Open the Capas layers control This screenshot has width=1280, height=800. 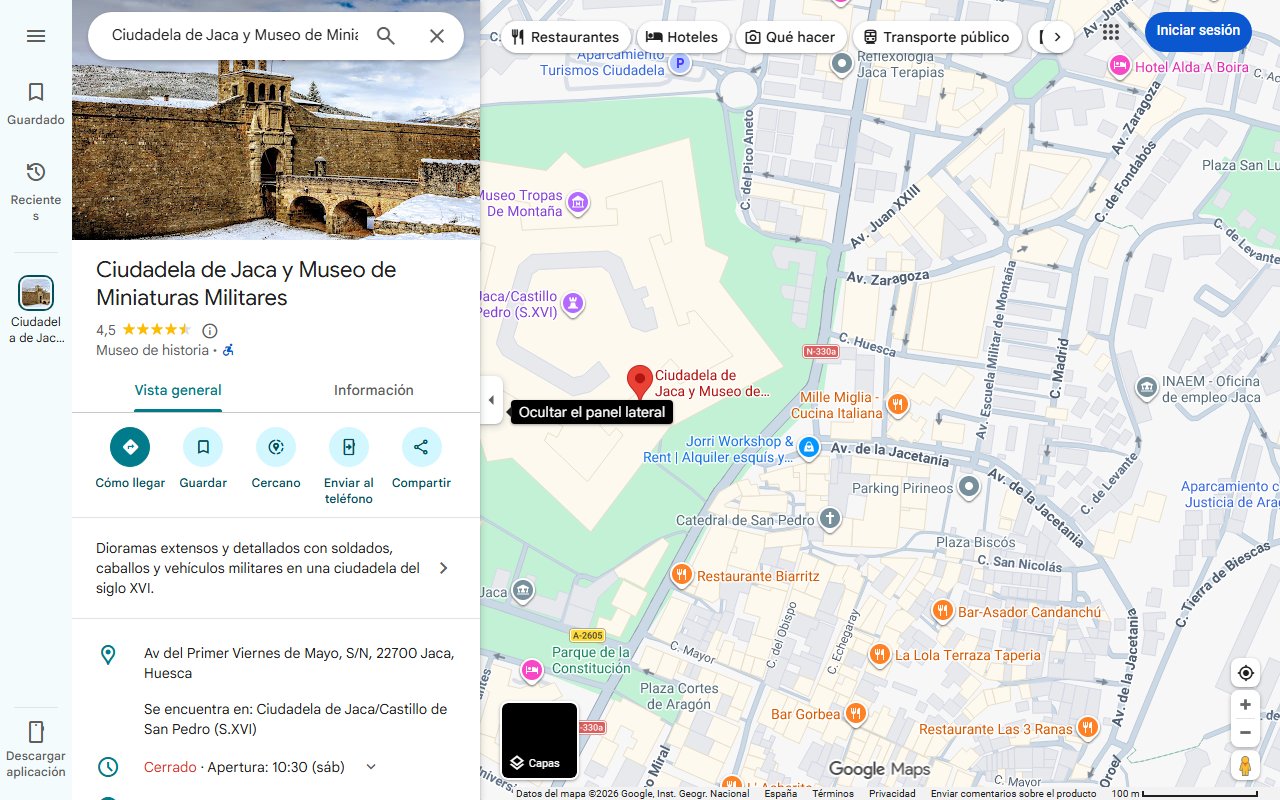pyautogui.click(x=539, y=740)
